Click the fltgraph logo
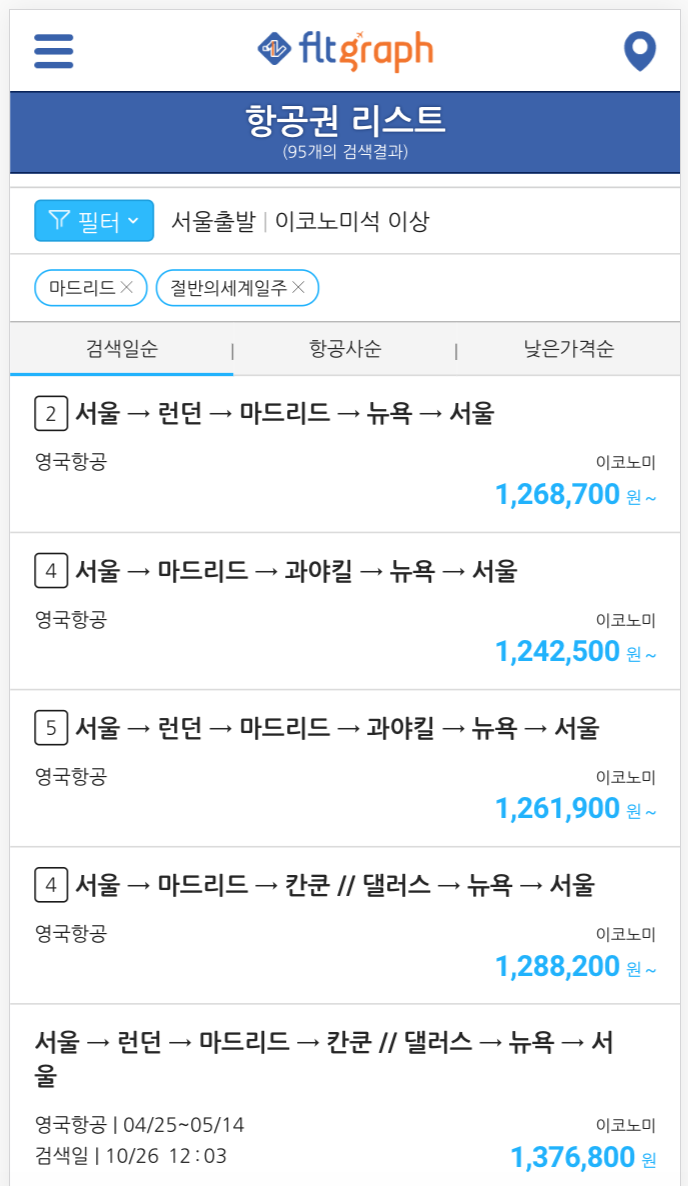The image size is (688, 1186). pyautogui.click(x=344, y=48)
